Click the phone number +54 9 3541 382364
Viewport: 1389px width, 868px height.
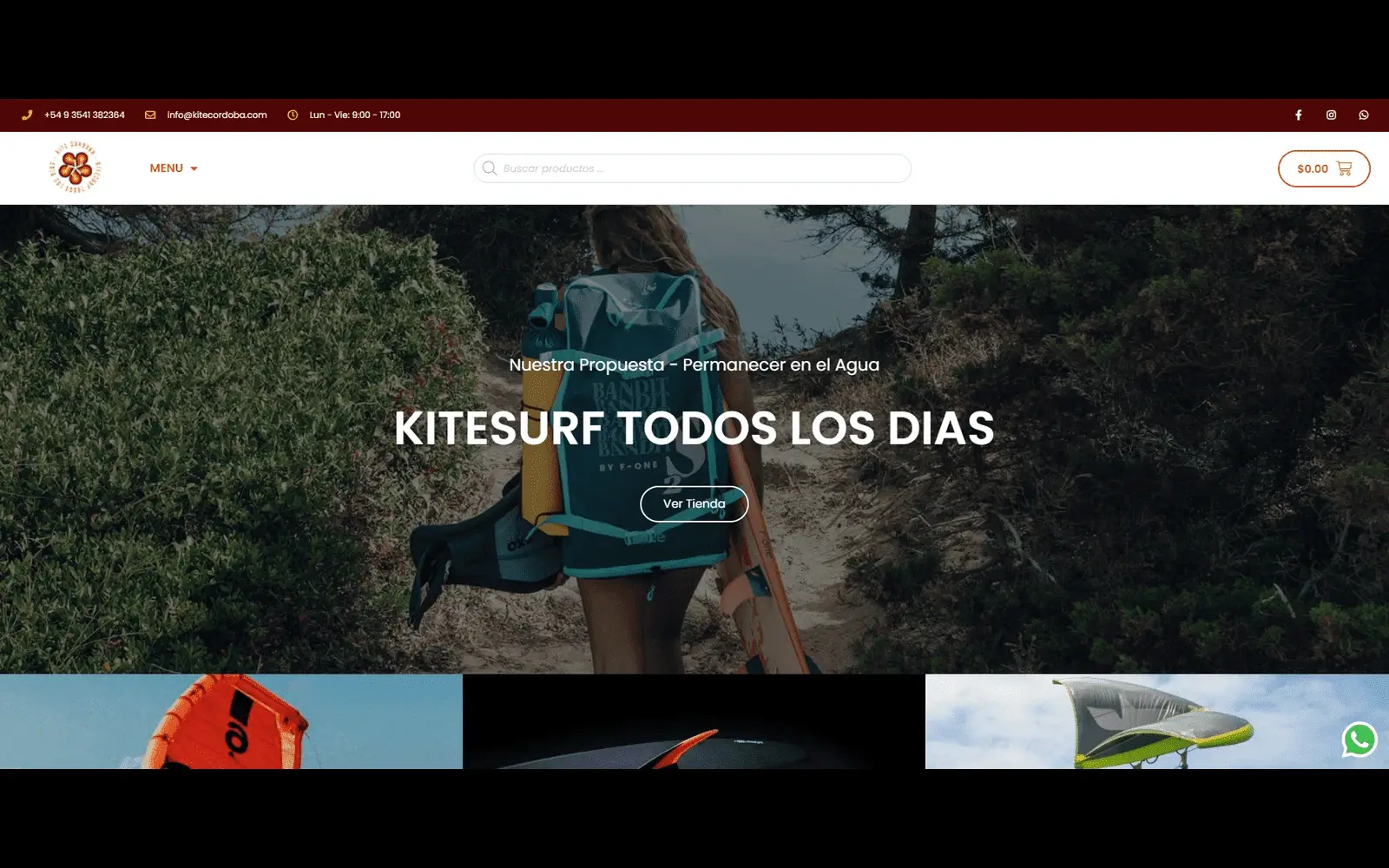click(84, 115)
